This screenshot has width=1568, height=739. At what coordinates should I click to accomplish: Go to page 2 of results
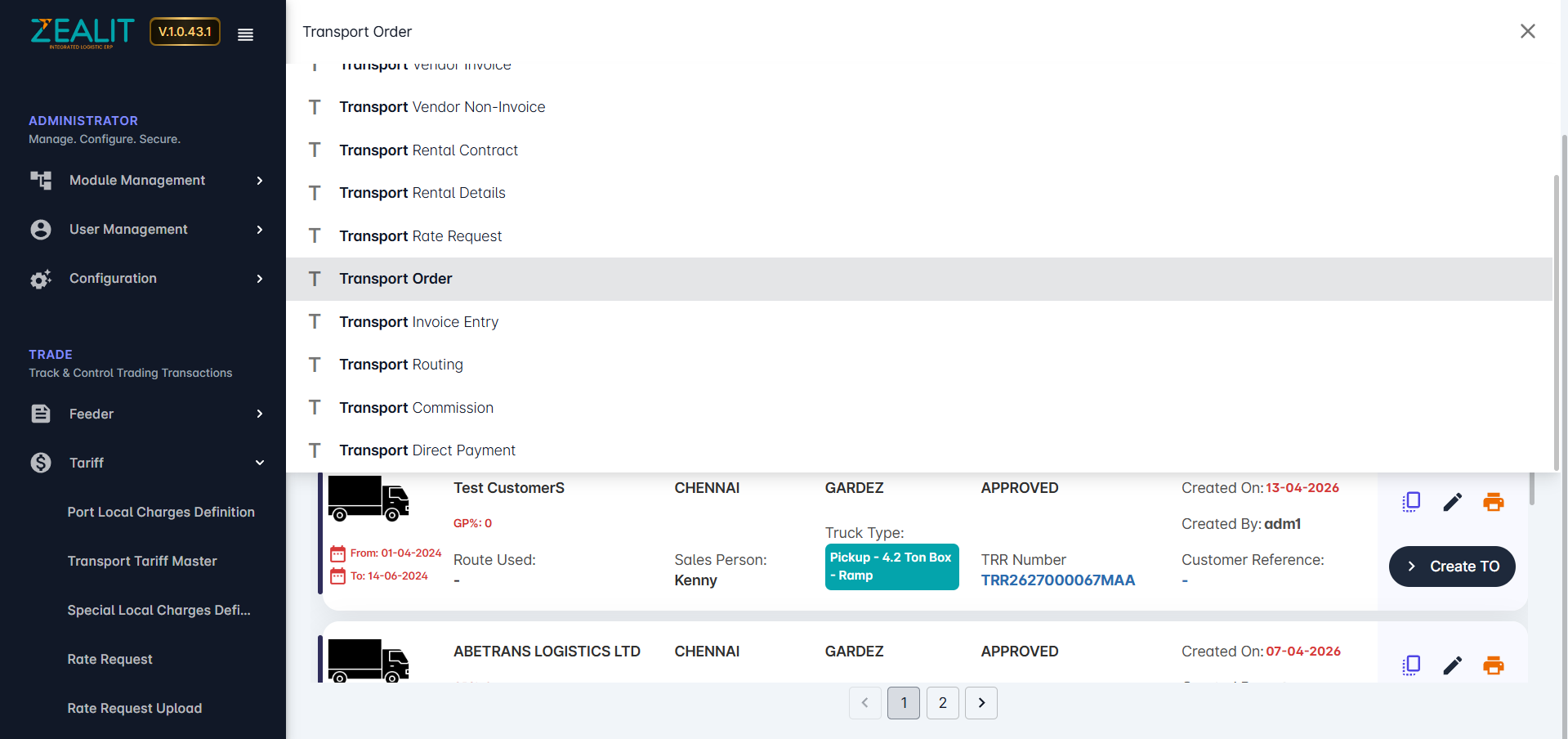(x=942, y=703)
